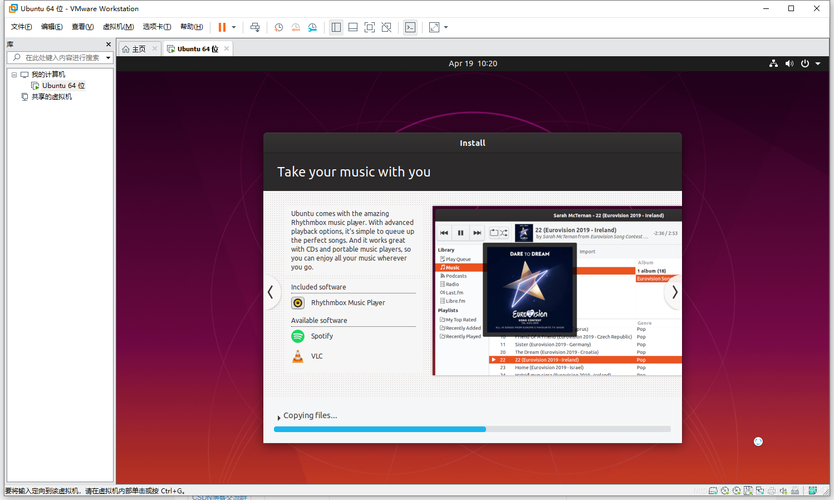Open the stretch display options dropdown arrow
This screenshot has width=834, height=500.
[x=446, y=27]
